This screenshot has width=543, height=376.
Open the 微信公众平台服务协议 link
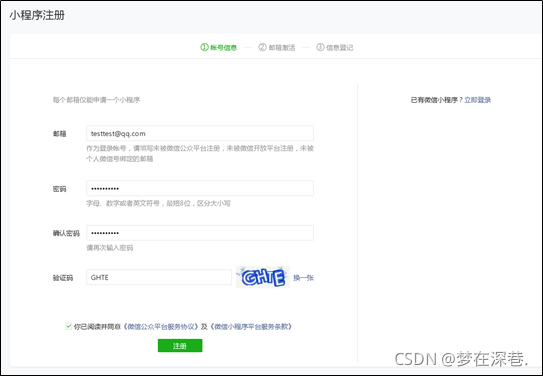pos(161,326)
